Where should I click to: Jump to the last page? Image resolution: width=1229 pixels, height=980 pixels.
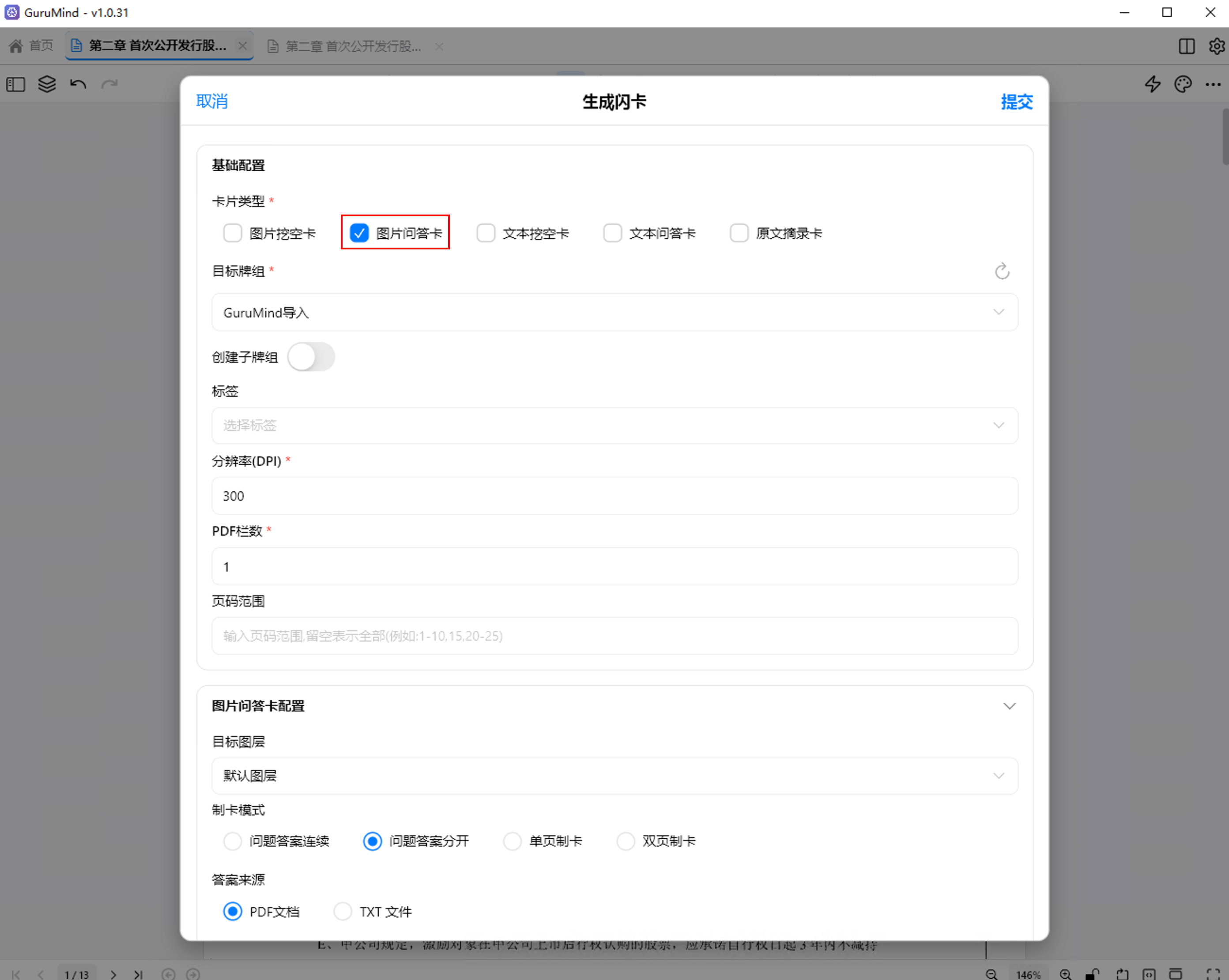(x=139, y=974)
